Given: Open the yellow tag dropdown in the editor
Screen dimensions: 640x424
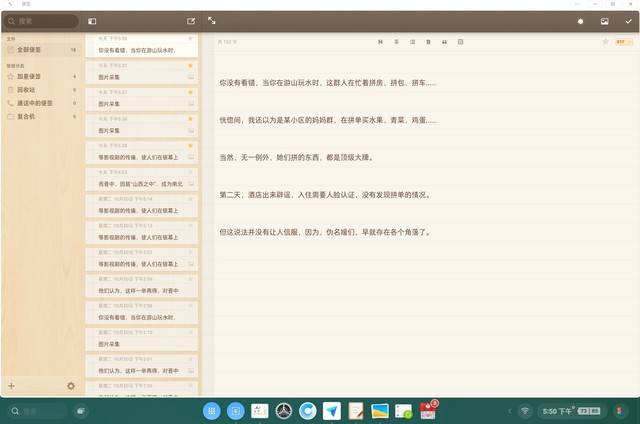Looking at the screenshot, I should (x=623, y=42).
